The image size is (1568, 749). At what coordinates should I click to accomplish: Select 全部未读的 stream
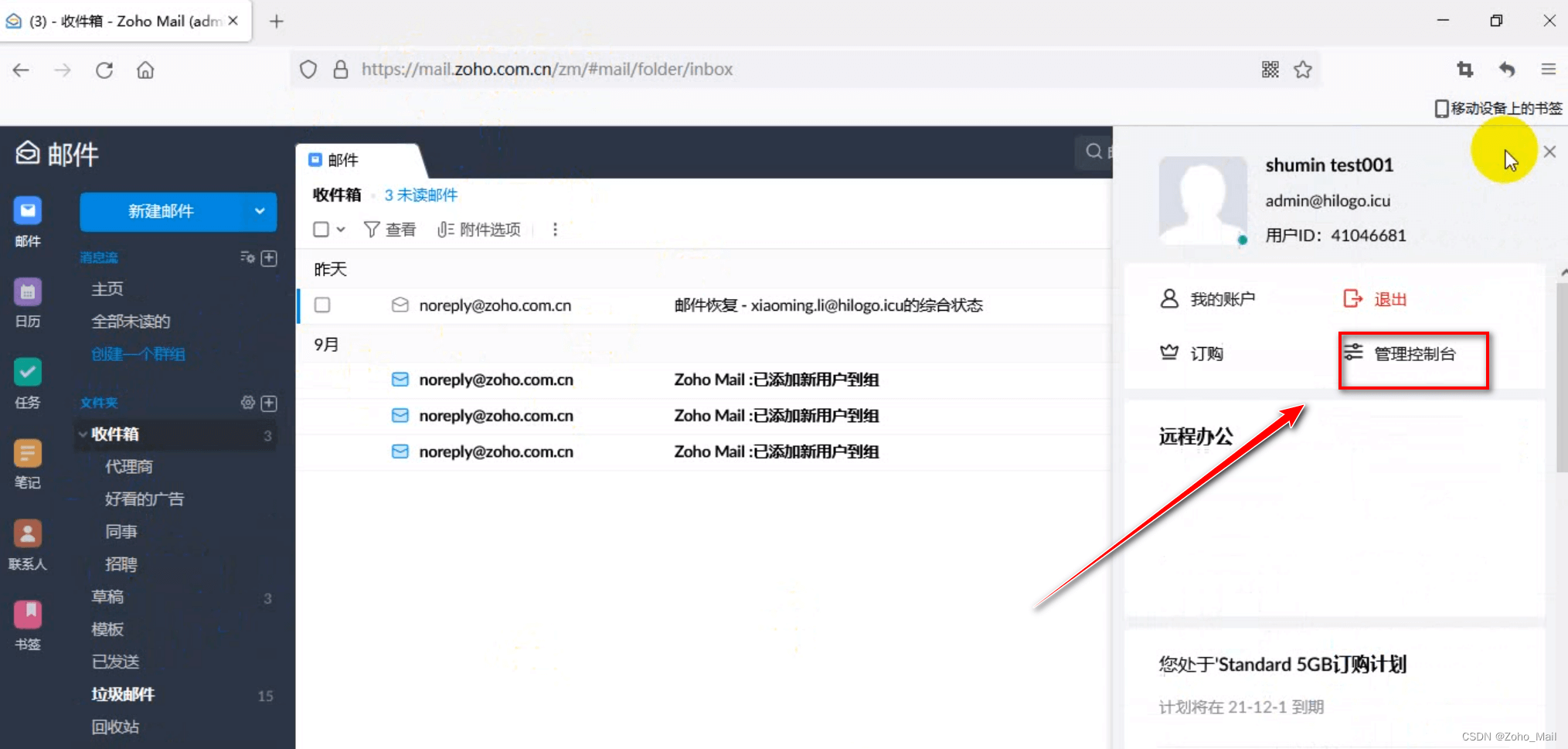tap(131, 322)
